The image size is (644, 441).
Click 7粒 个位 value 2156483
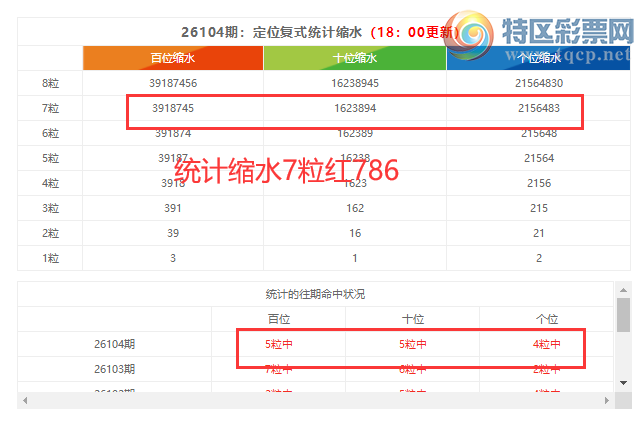click(x=538, y=108)
